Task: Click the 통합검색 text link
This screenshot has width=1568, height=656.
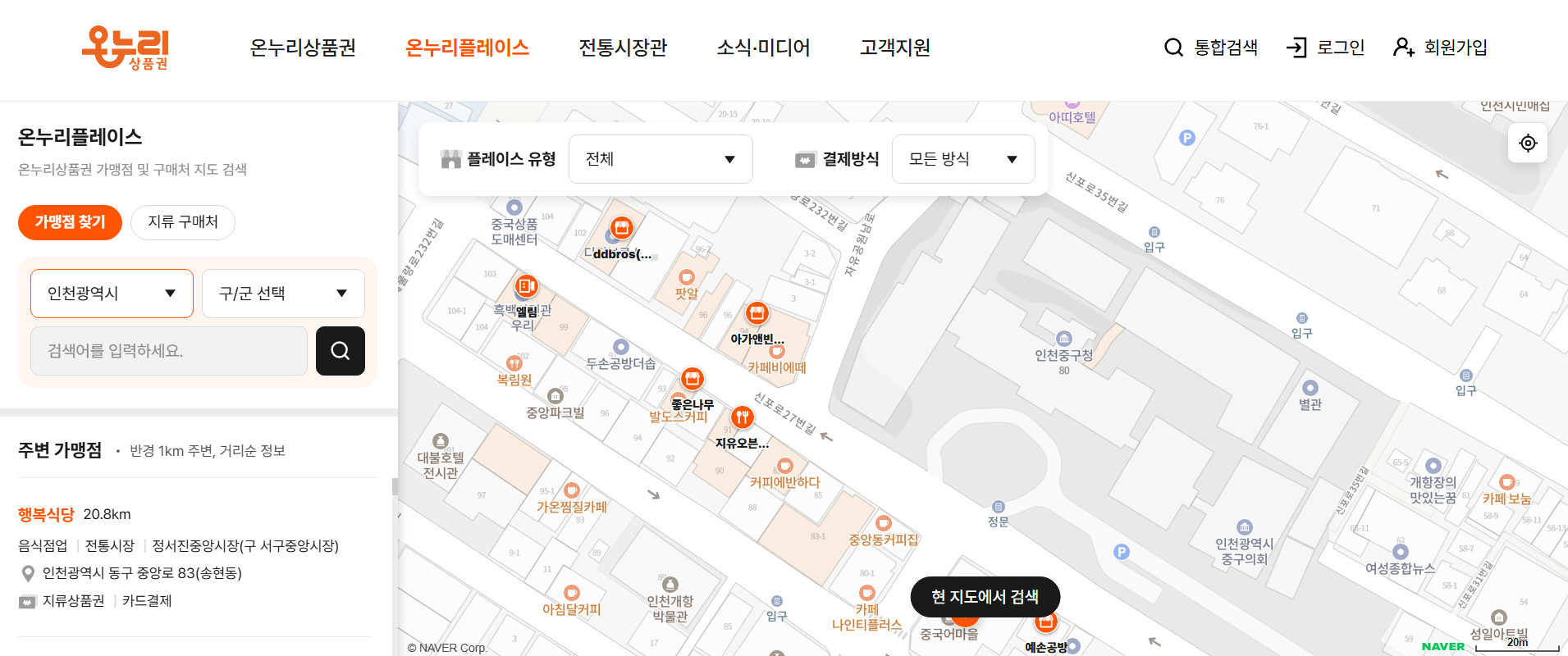Action: (x=1226, y=48)
